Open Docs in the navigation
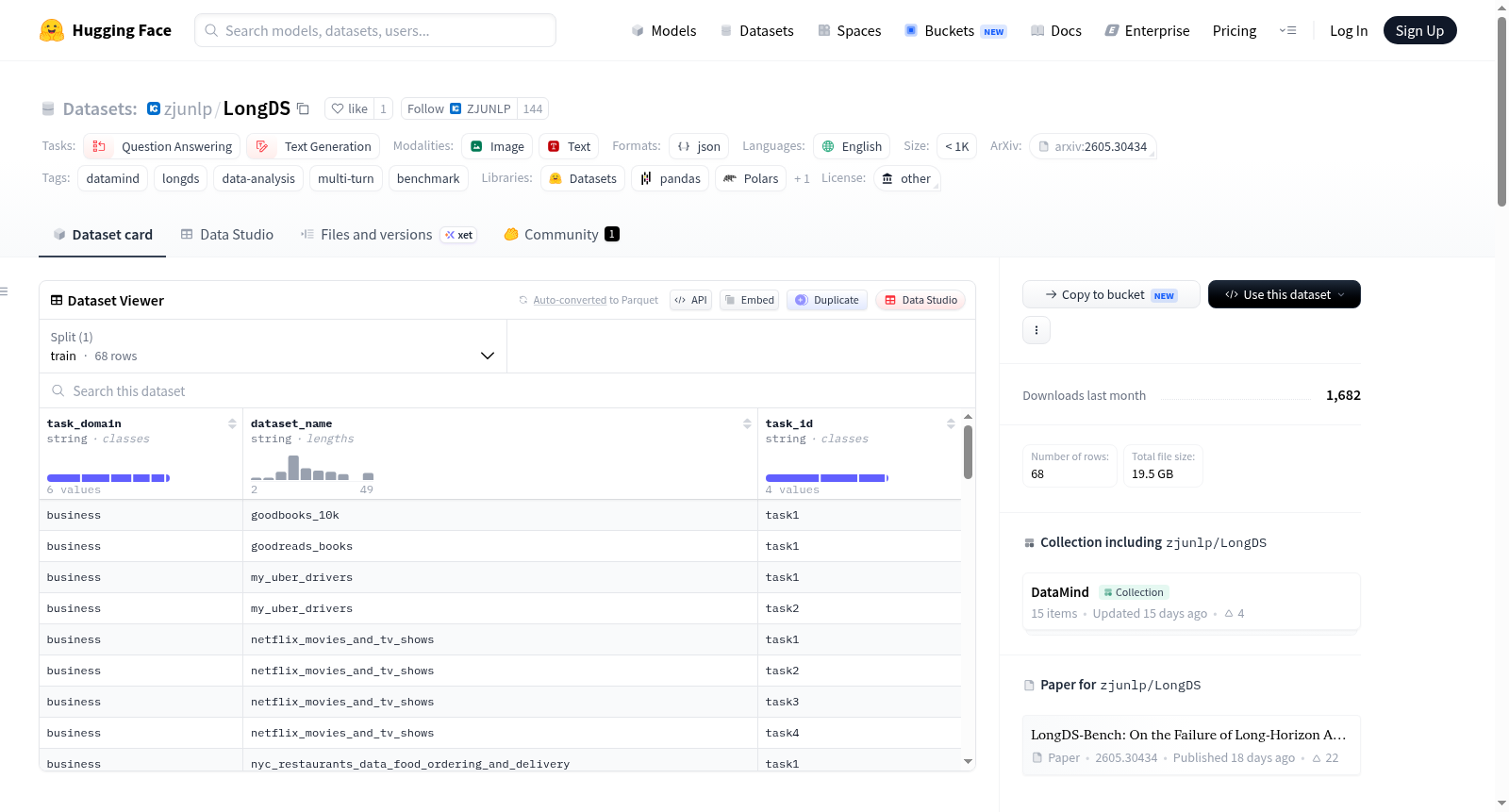This screenshot has height=812, width=1509. pyautogui.click(x=1056, y=30)
